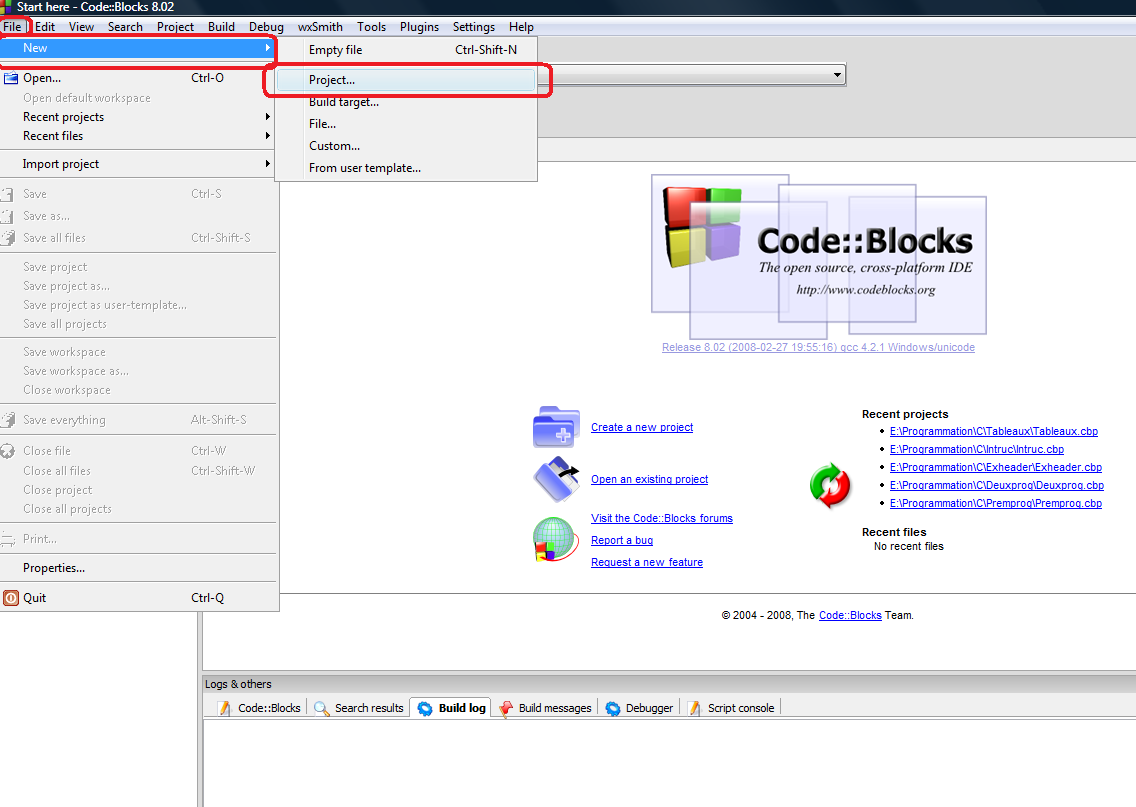The width and height of the screenshot is (1136, 807).
Task: Select Empty file from New submenu
Action: coord(406,50)
